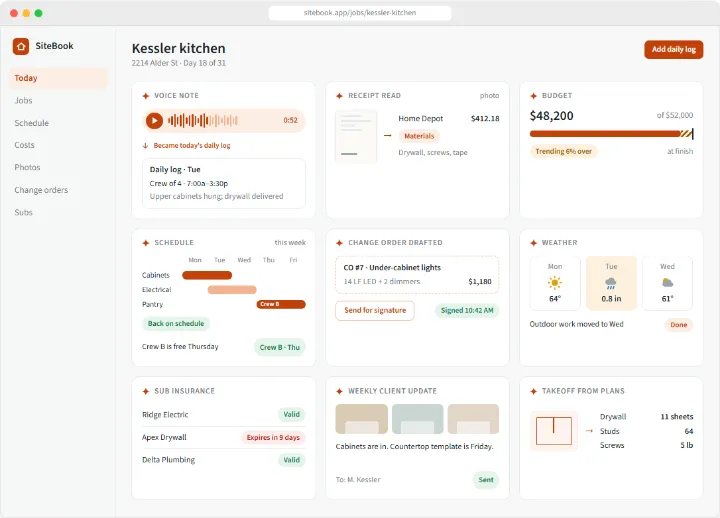The width and height of the screenshot is (720, 518).
Task: Open the Today sidebar item
Action: coord(58,78)
